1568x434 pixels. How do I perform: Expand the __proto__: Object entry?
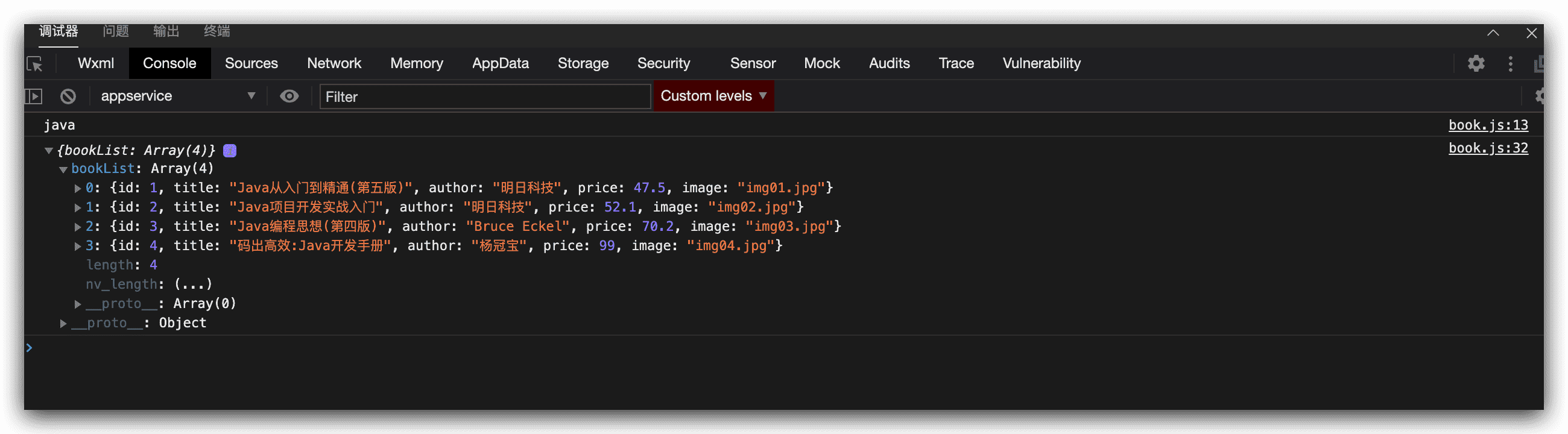63,323
